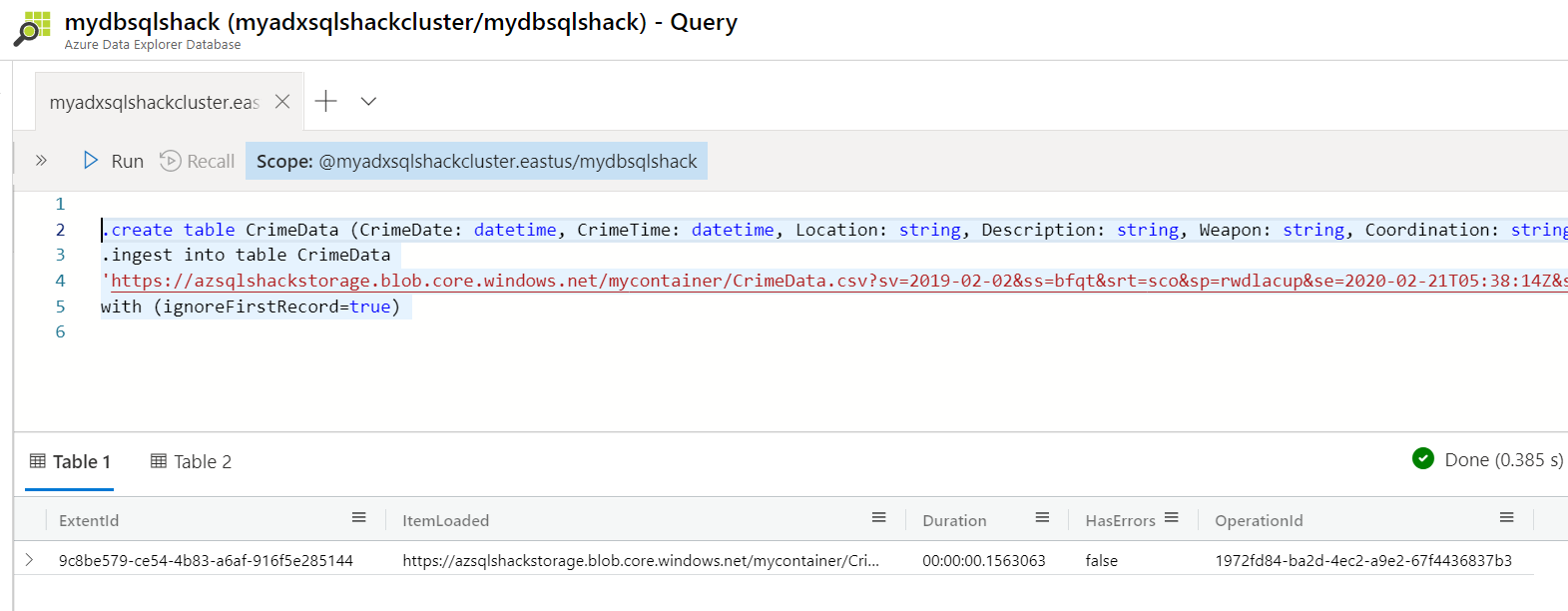Switch to the Table 2 results tab

point(191,461)
